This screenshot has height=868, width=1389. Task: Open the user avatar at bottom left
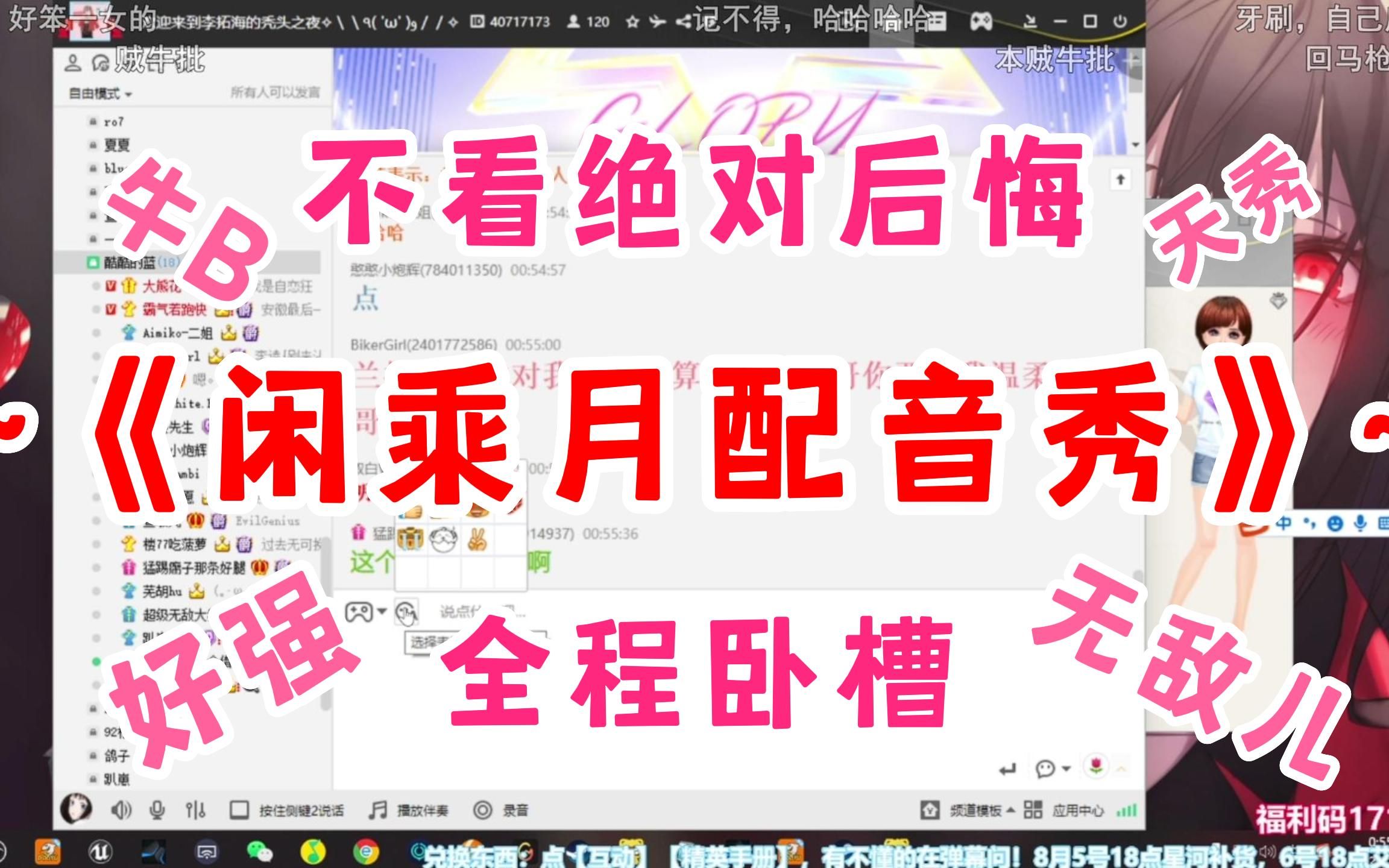pyautogui.click(x=76, y=809)
